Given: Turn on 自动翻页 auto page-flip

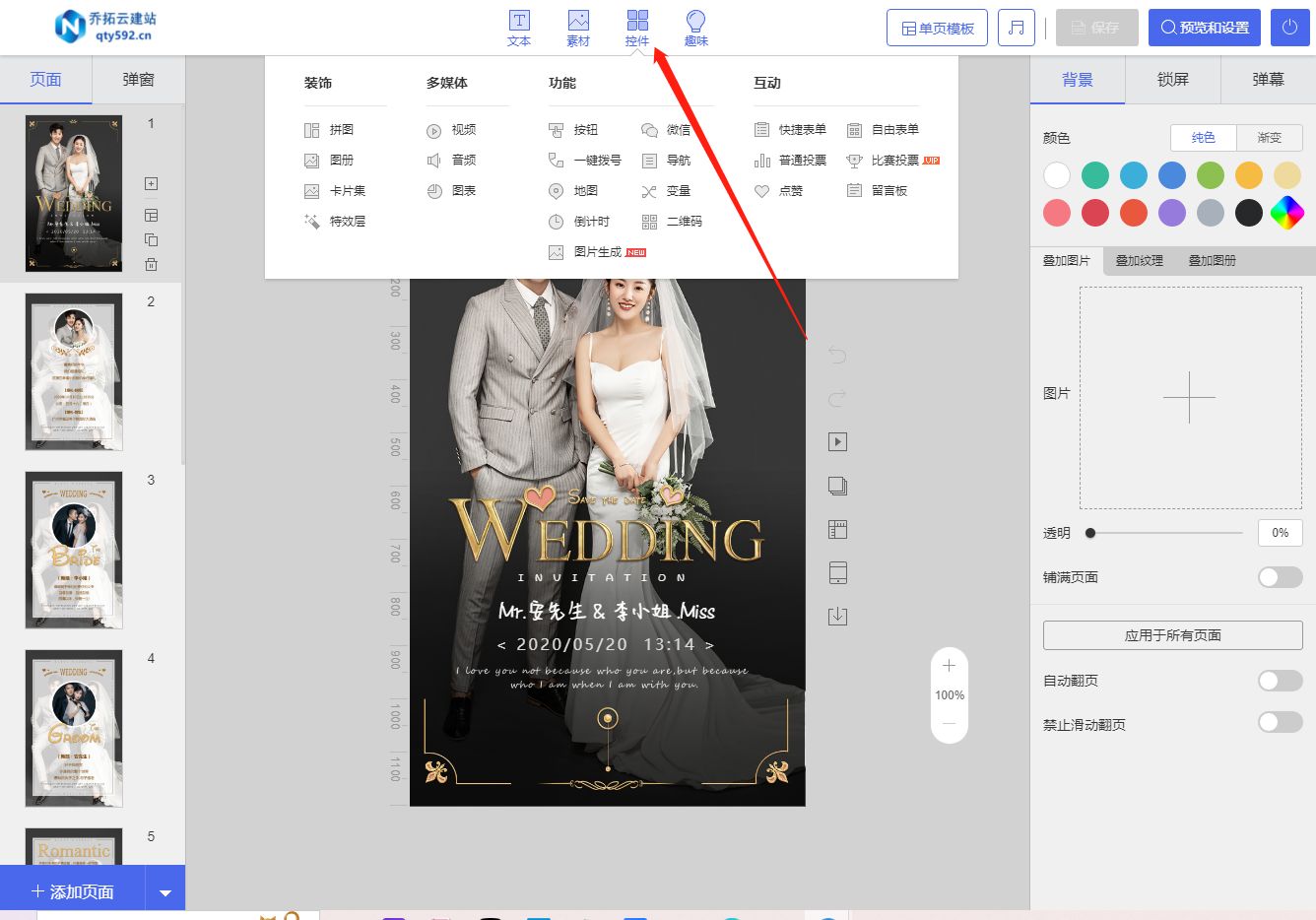Looking at the screenshot, I should coord(1280,680).
